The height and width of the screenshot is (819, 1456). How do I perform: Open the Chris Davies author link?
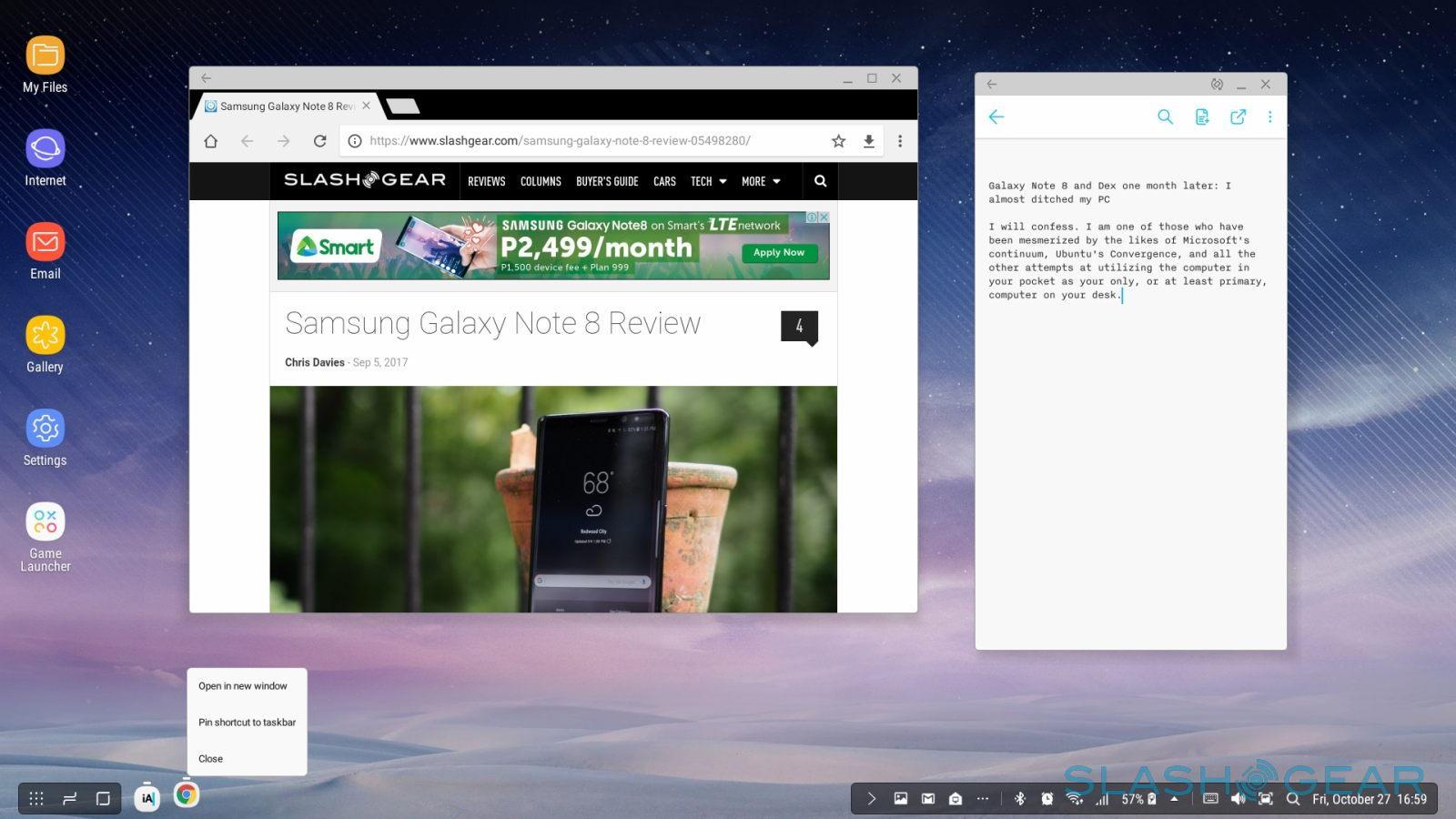click(x=314, y=362)
